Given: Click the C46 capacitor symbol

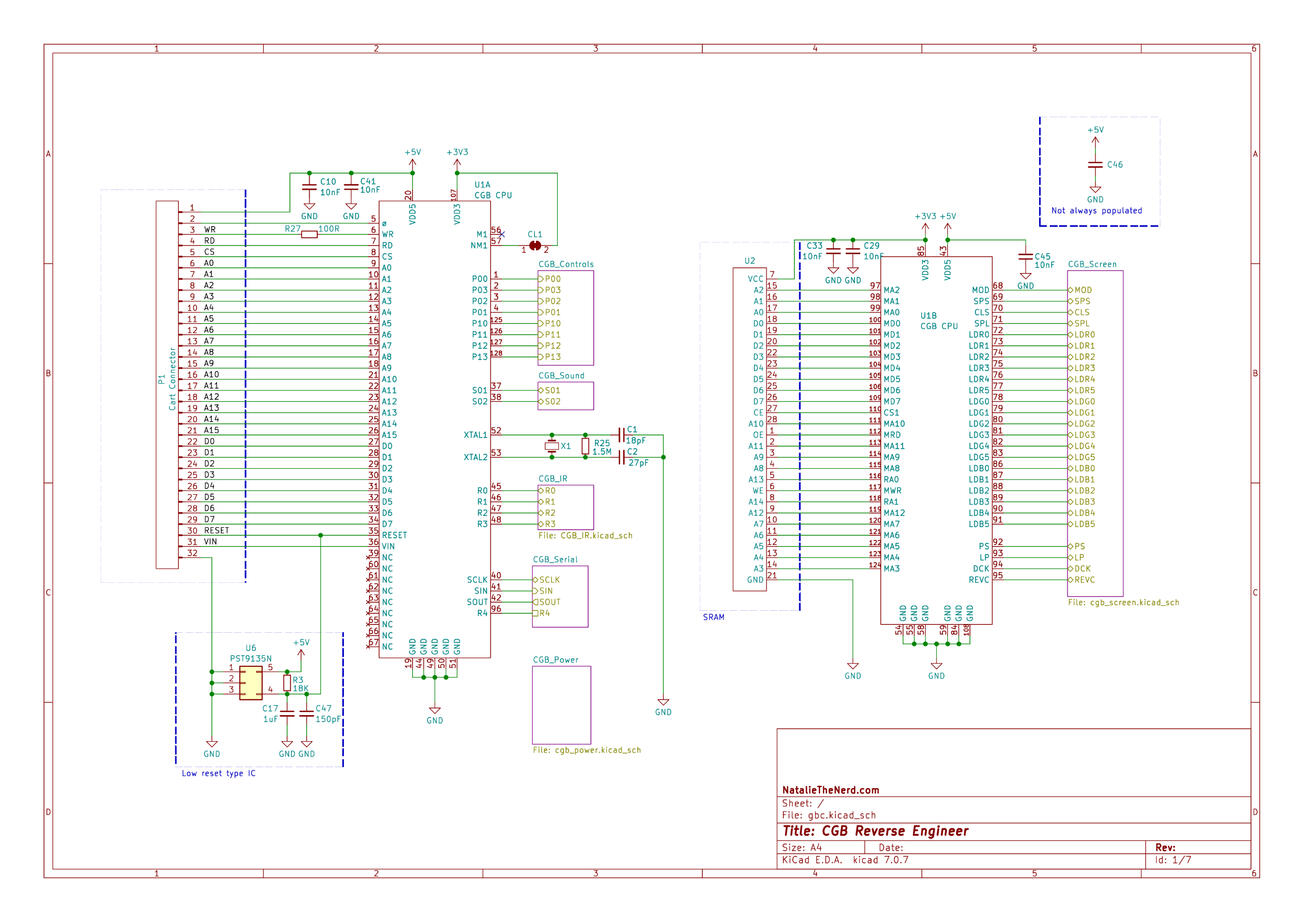Looking at the screenshot, I should [x=1096, y=163].
